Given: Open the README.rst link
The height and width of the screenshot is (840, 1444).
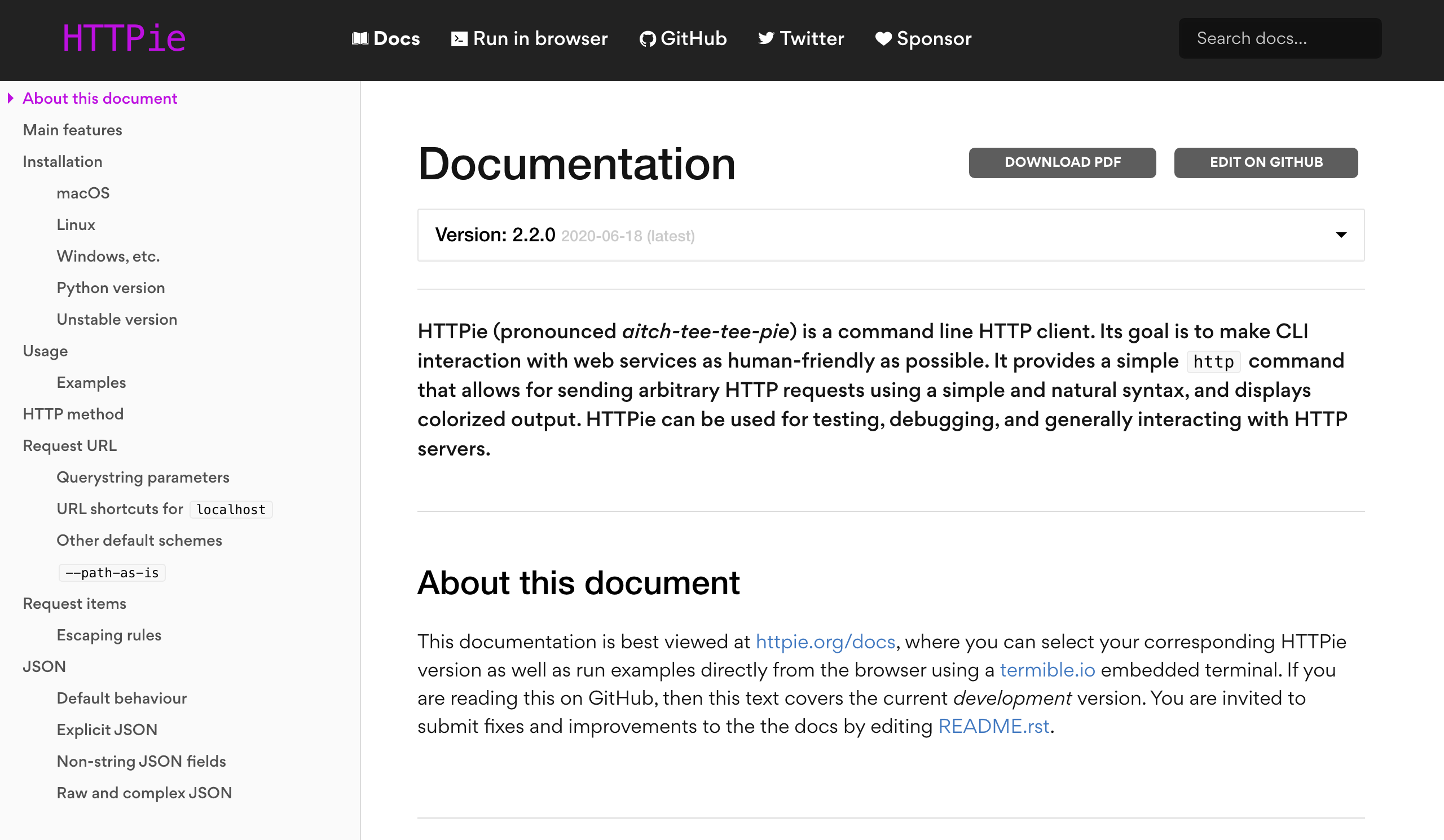Looking at the screenshot, I should (993, 726).
